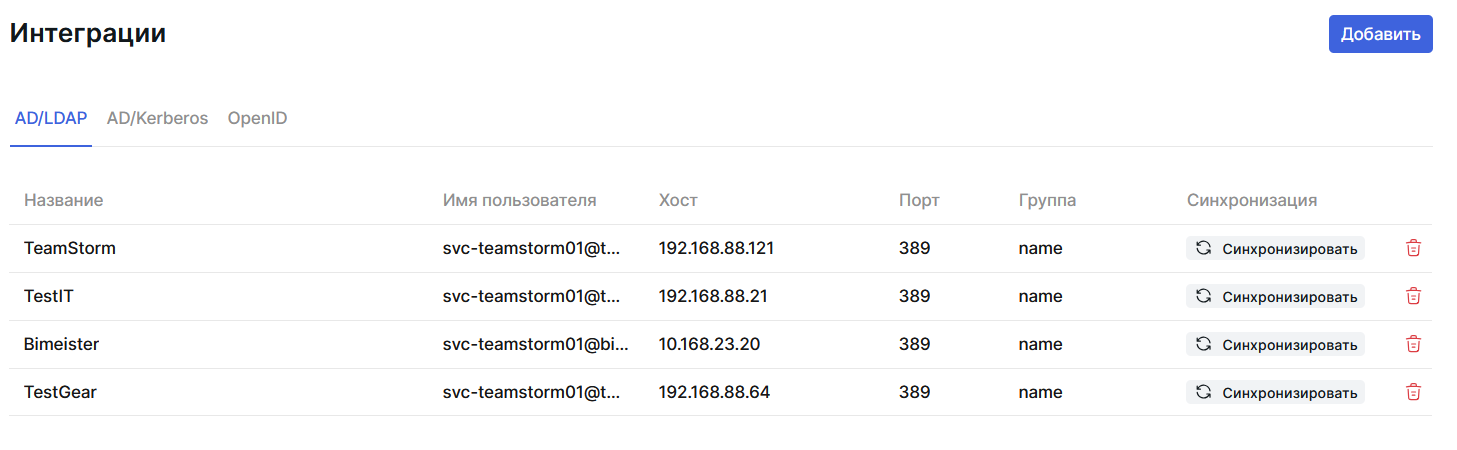Select host 10.168.23.20 cell
1457x450 pixels.
point(709,344)
